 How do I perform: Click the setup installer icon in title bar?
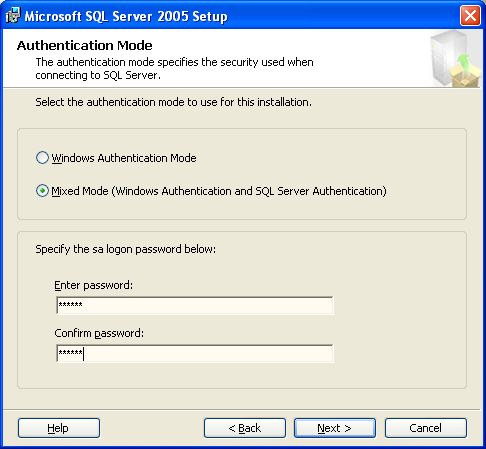point(13,16)
